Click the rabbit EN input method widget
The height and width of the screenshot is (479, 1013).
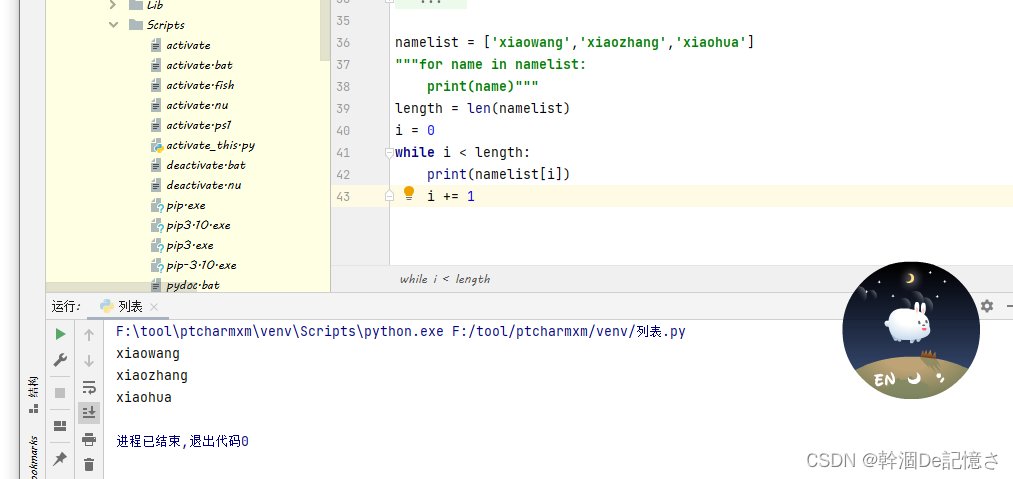coord(911,330)
